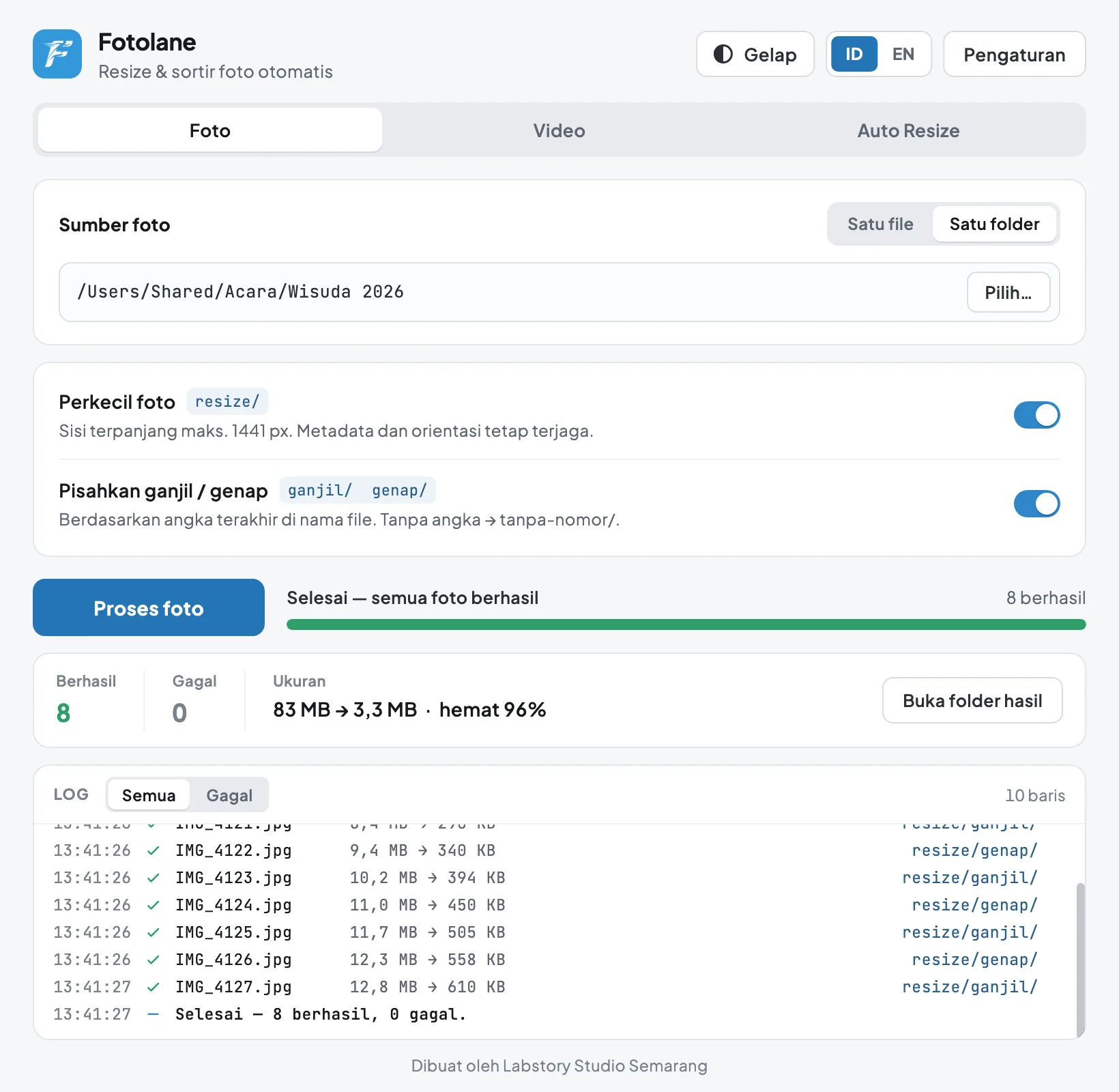This screenshot has width=1119, height=1092.
Task: Click the hemat 96% size summary
Action: coord(493,710)
